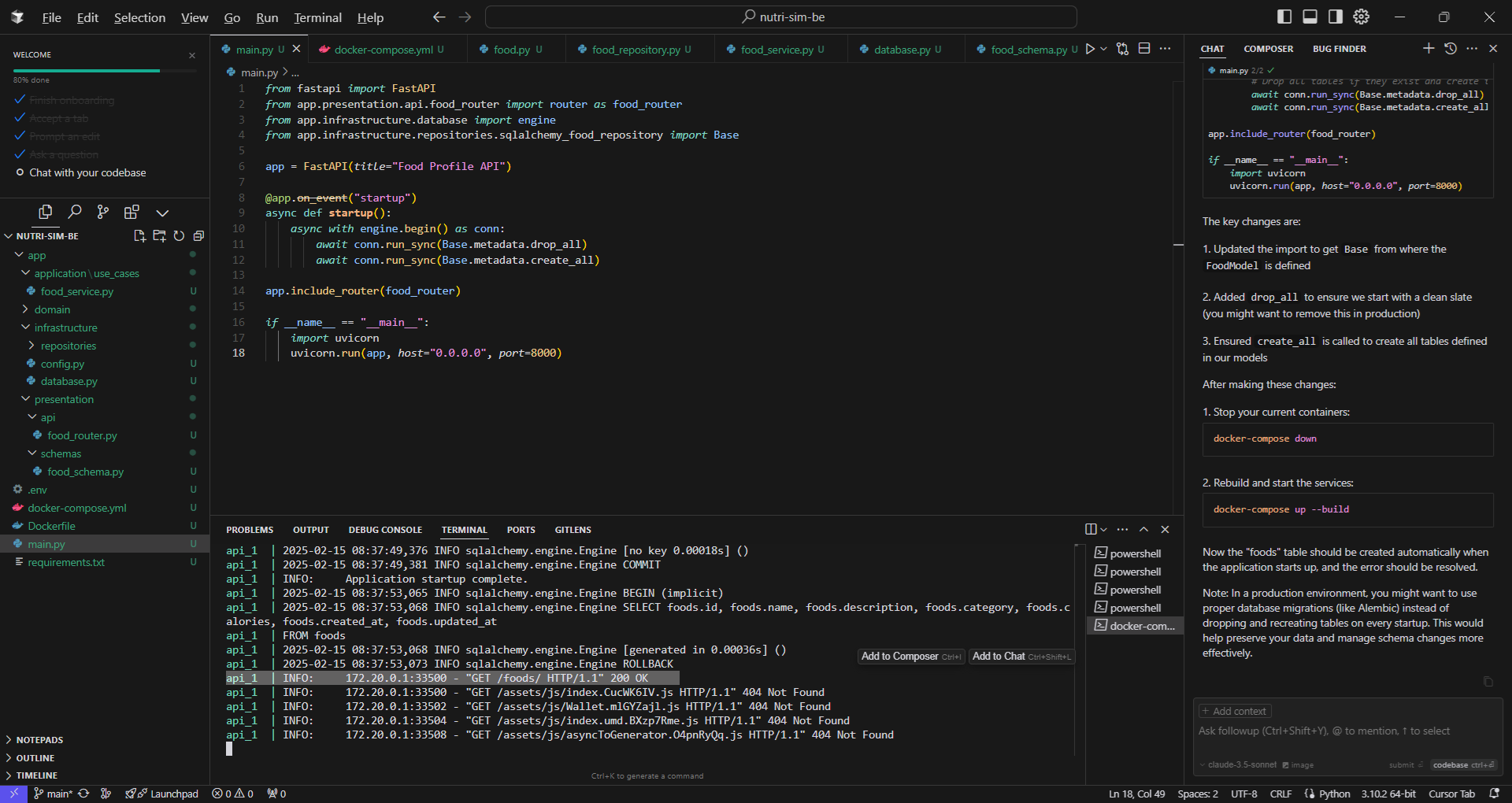Screen dimensions: 1512x803
Task: Maximize the terminal panel
Action: pos(1144,529)
